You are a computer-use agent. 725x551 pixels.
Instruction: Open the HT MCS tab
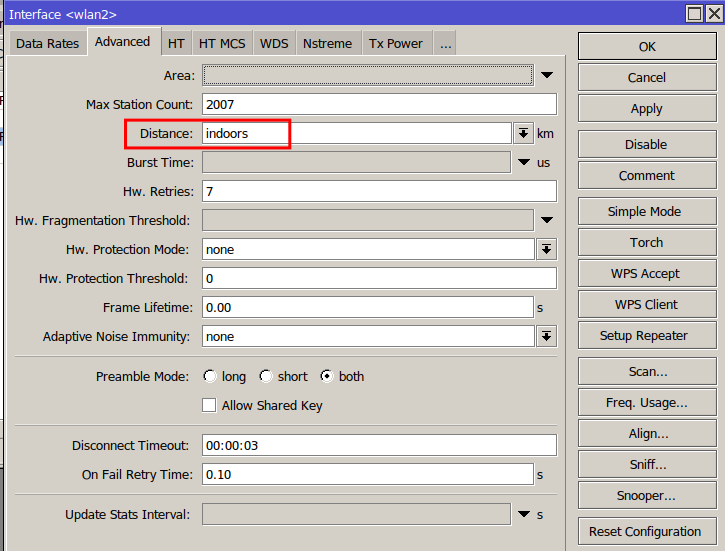pyautogui.click(x=221, y=43)
